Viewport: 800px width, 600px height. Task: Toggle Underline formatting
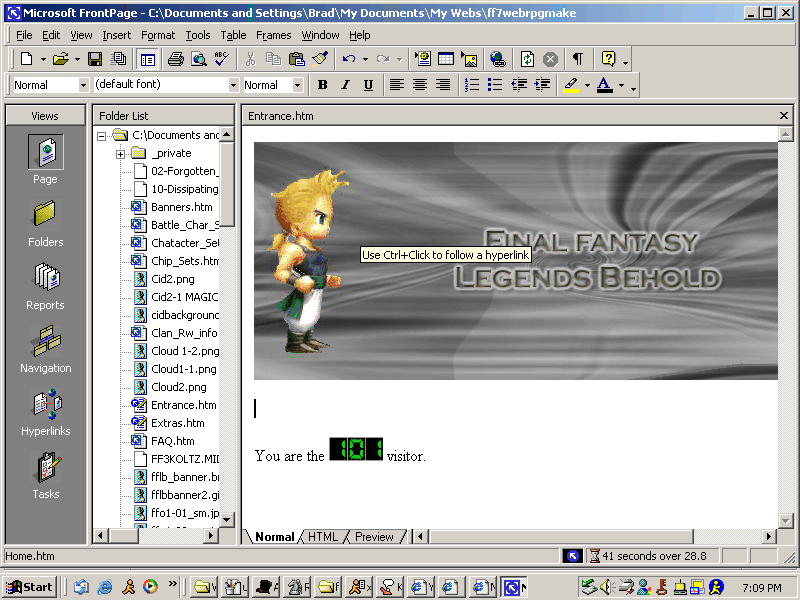(x=368, y=85)
